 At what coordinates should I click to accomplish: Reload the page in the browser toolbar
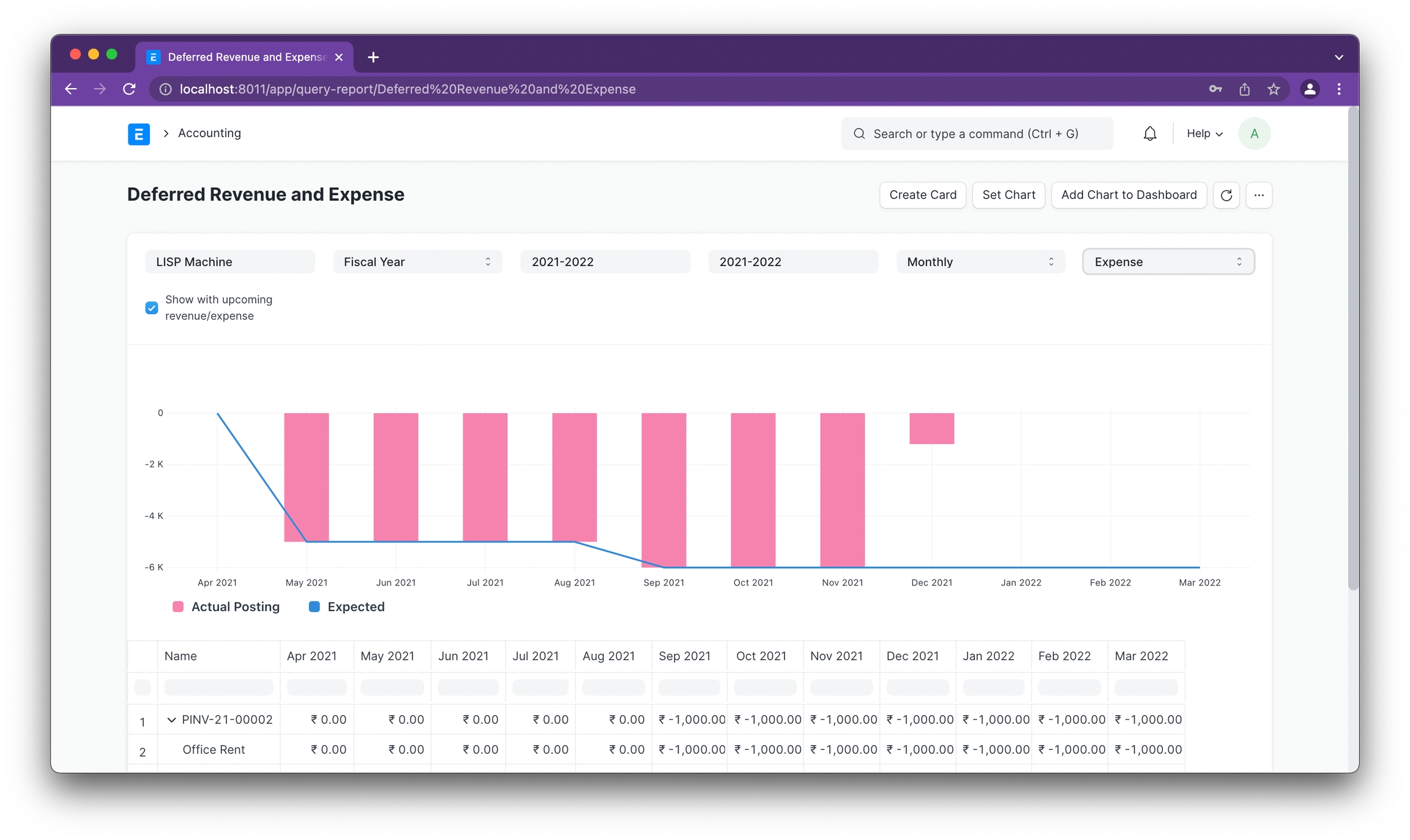click(129, 89)
